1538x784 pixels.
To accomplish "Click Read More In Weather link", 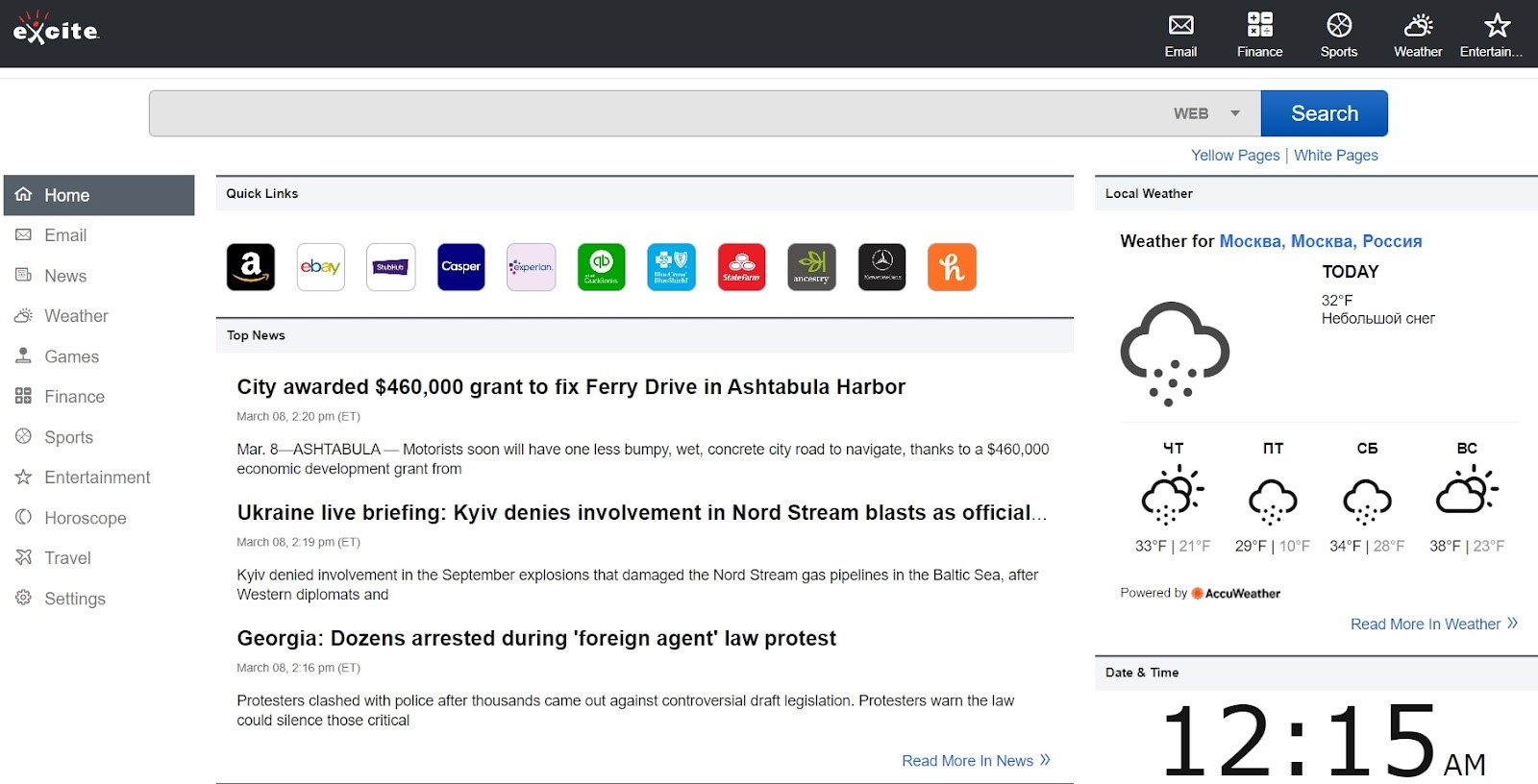I will (1433, 625).
